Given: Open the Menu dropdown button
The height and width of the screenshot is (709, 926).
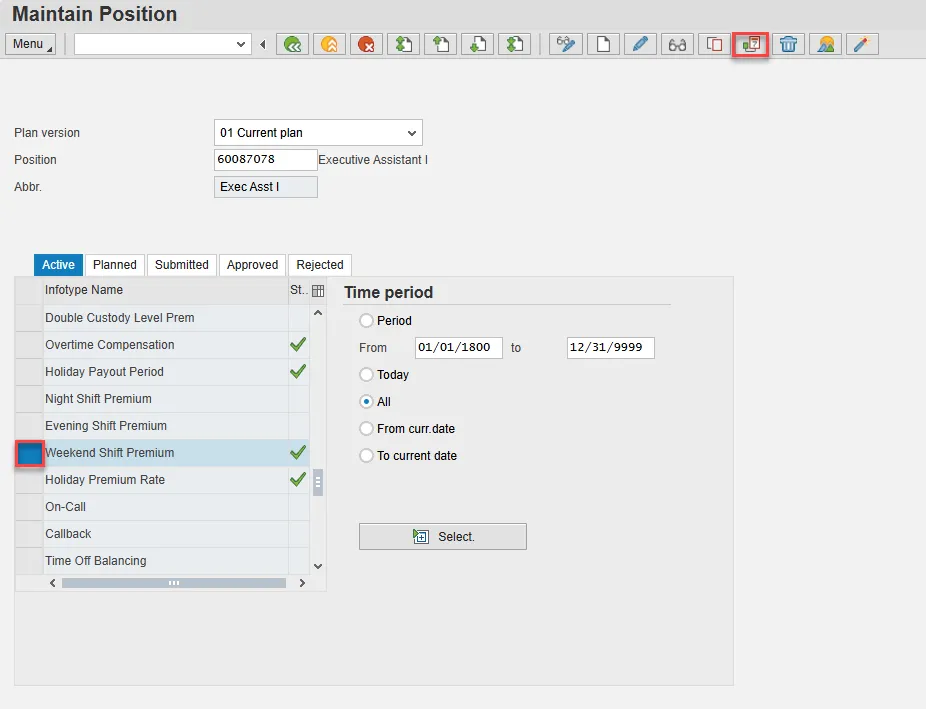Looking at the screenshot, I should tap(31, 44).
